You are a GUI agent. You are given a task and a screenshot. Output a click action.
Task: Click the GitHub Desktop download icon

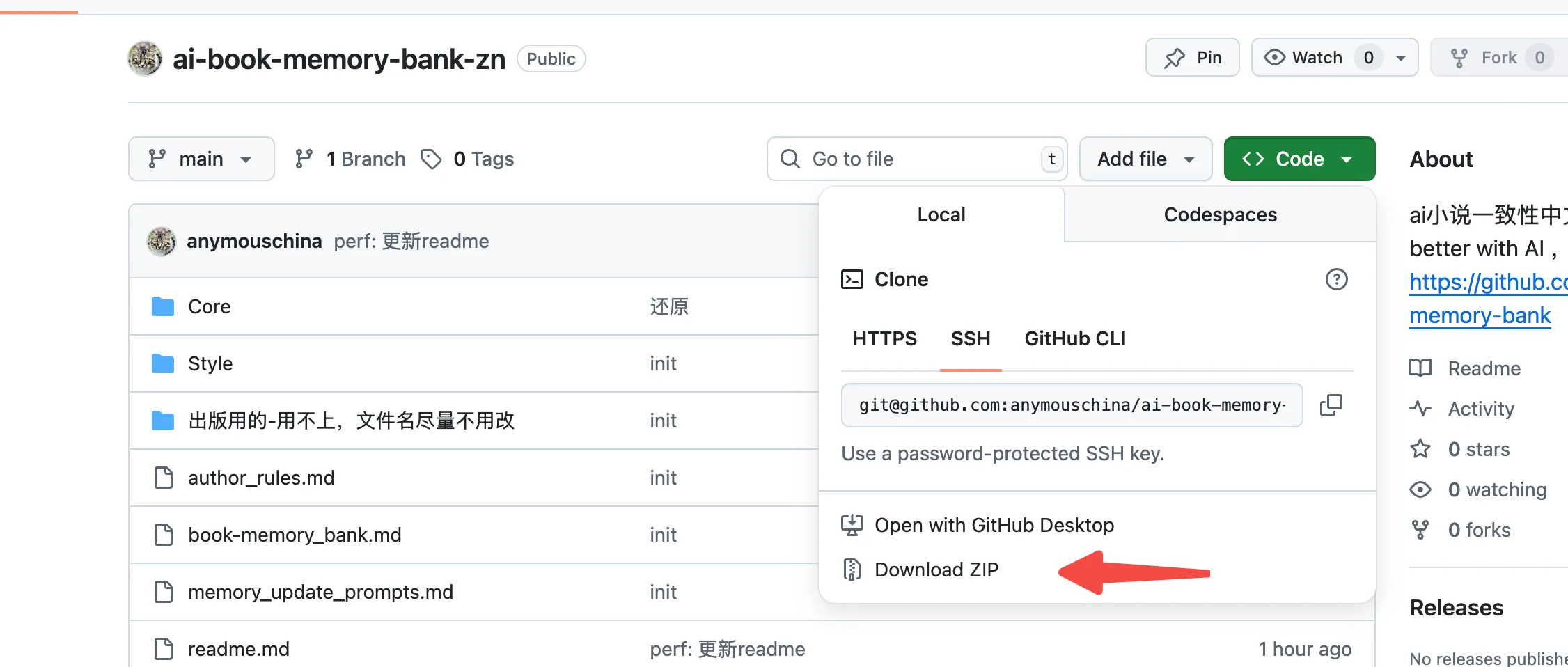852,525
